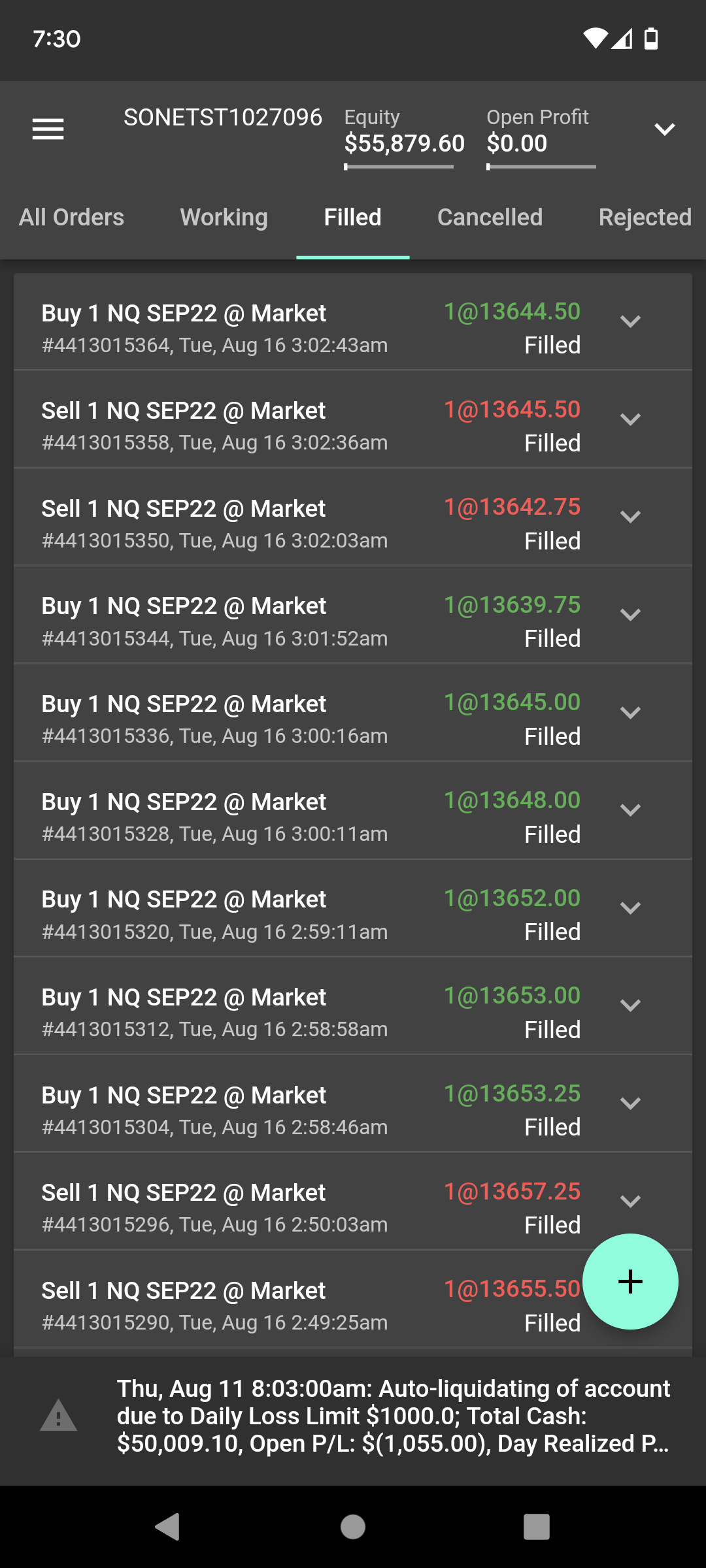Tap the warning triangle alert icon

[59, 1416]
